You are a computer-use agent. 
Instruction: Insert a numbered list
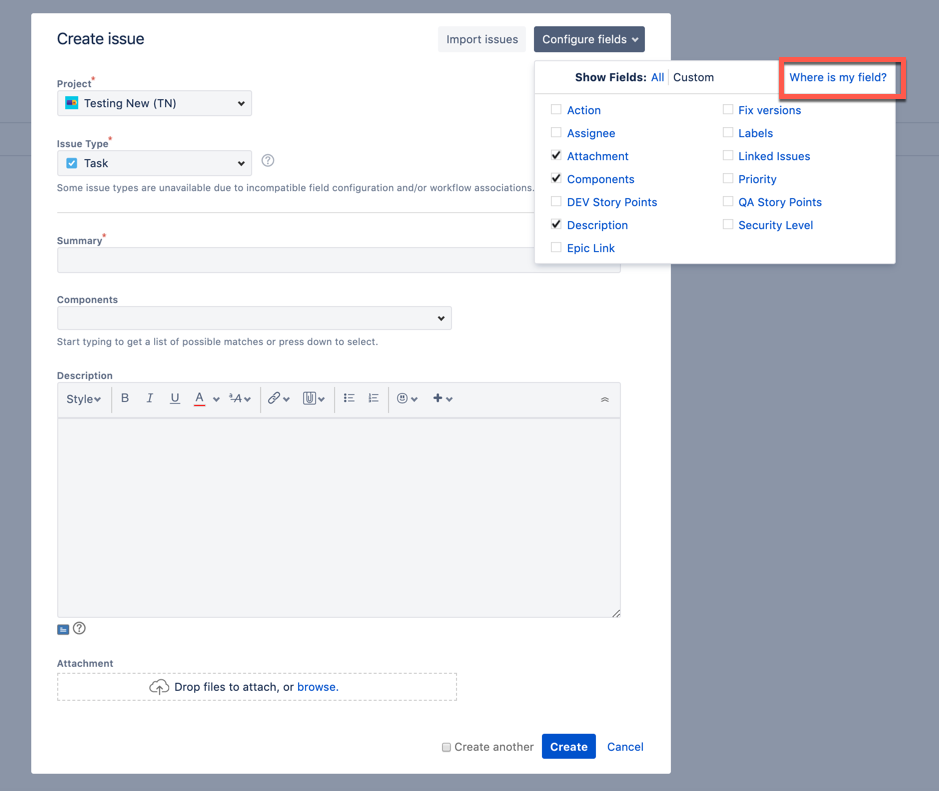(x=374, y=398)
